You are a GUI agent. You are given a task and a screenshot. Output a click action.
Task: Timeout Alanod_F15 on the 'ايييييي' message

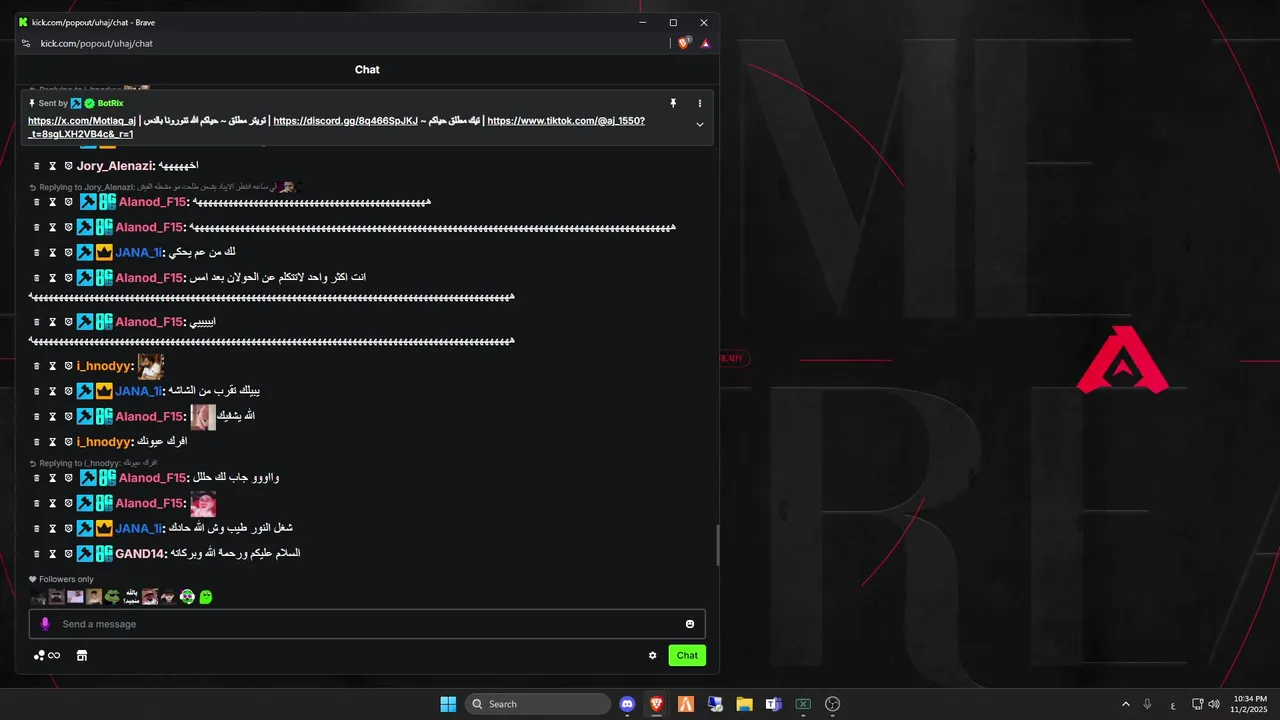[x=53, y=322]
